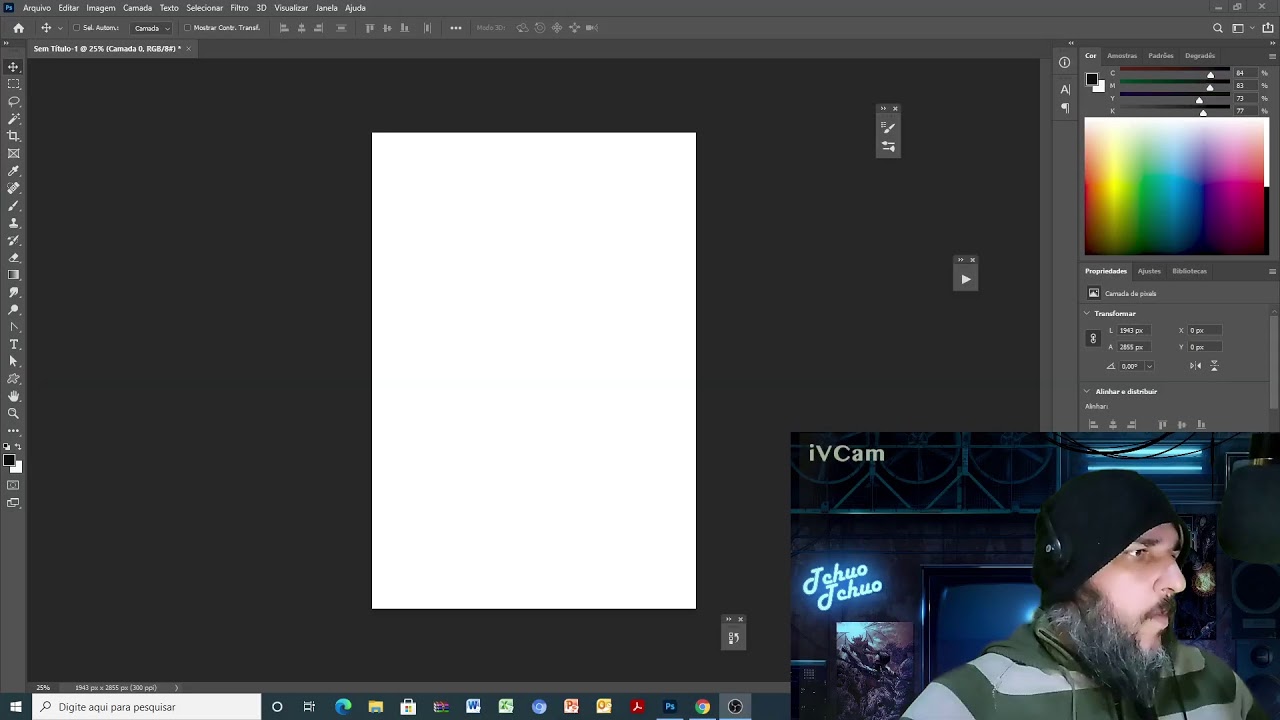Pick the Eyedropper tool
Image resolution: width=1280 pixels, height=720 pixels.
(x=14, y=171)
